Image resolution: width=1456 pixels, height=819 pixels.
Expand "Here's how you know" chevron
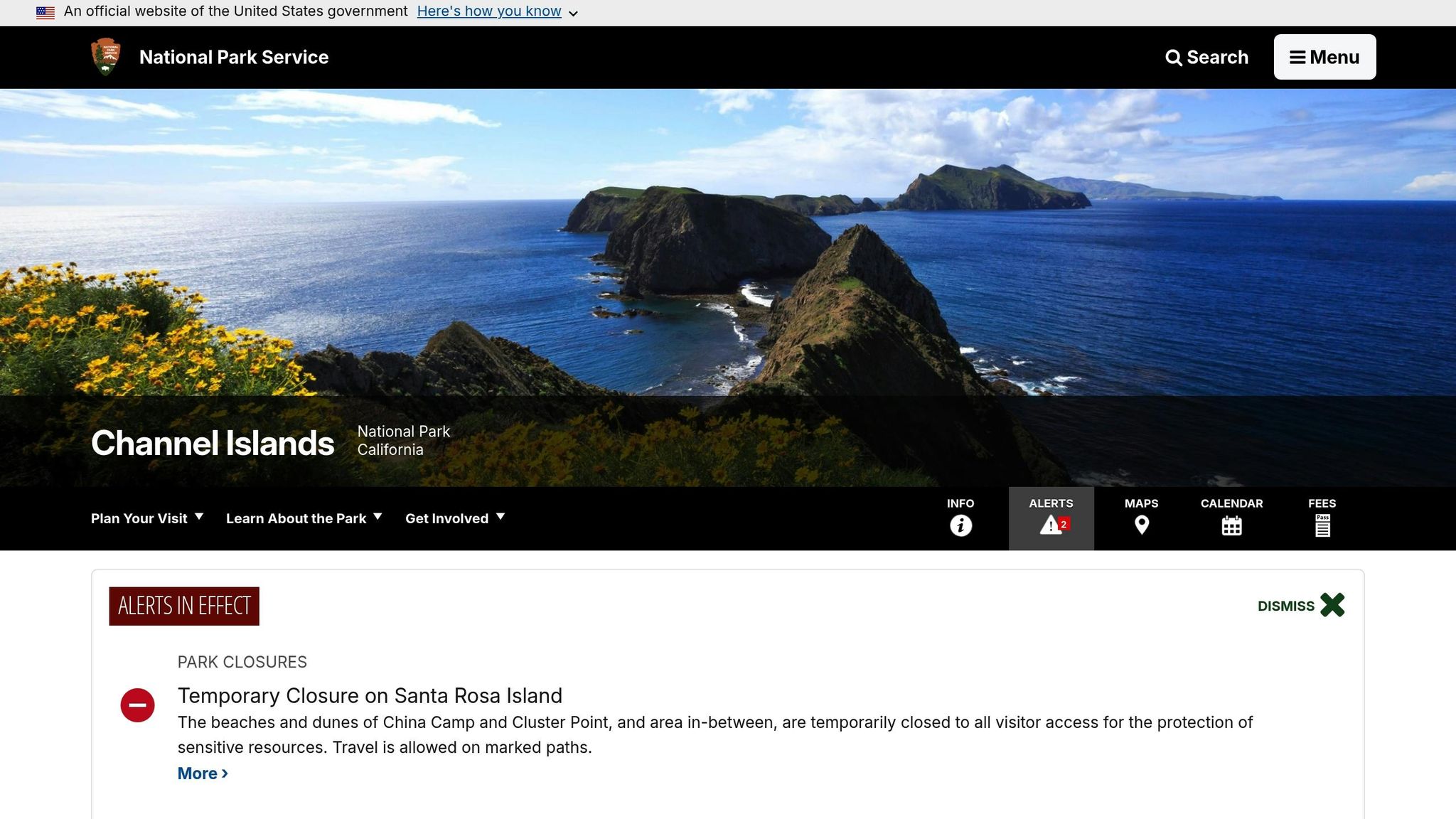pyautogui.click(x=573, y=13)
